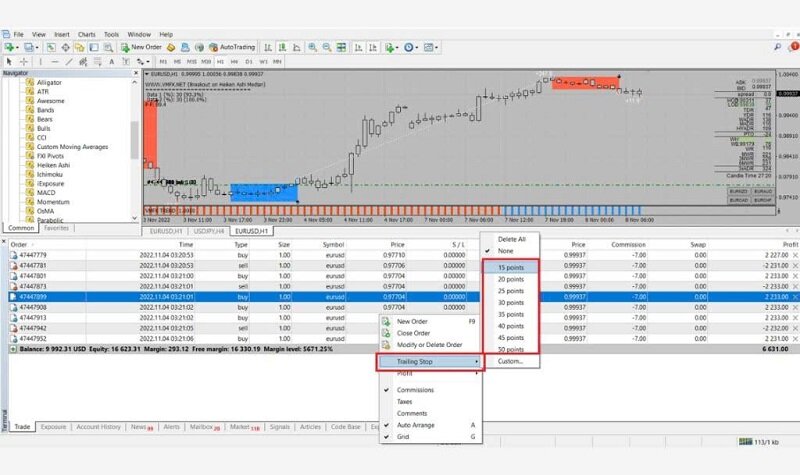This screenshot has width=800, height=475.
Task: Toggle the Terminal panel toolbar icon
Action: (x=94, y=47)
